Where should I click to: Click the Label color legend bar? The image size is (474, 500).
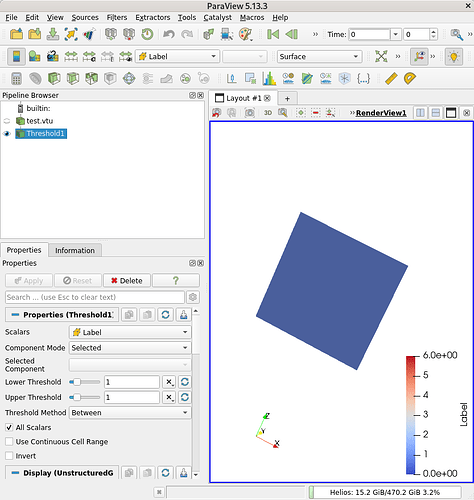pyautogui.click(x=411, y=415)
